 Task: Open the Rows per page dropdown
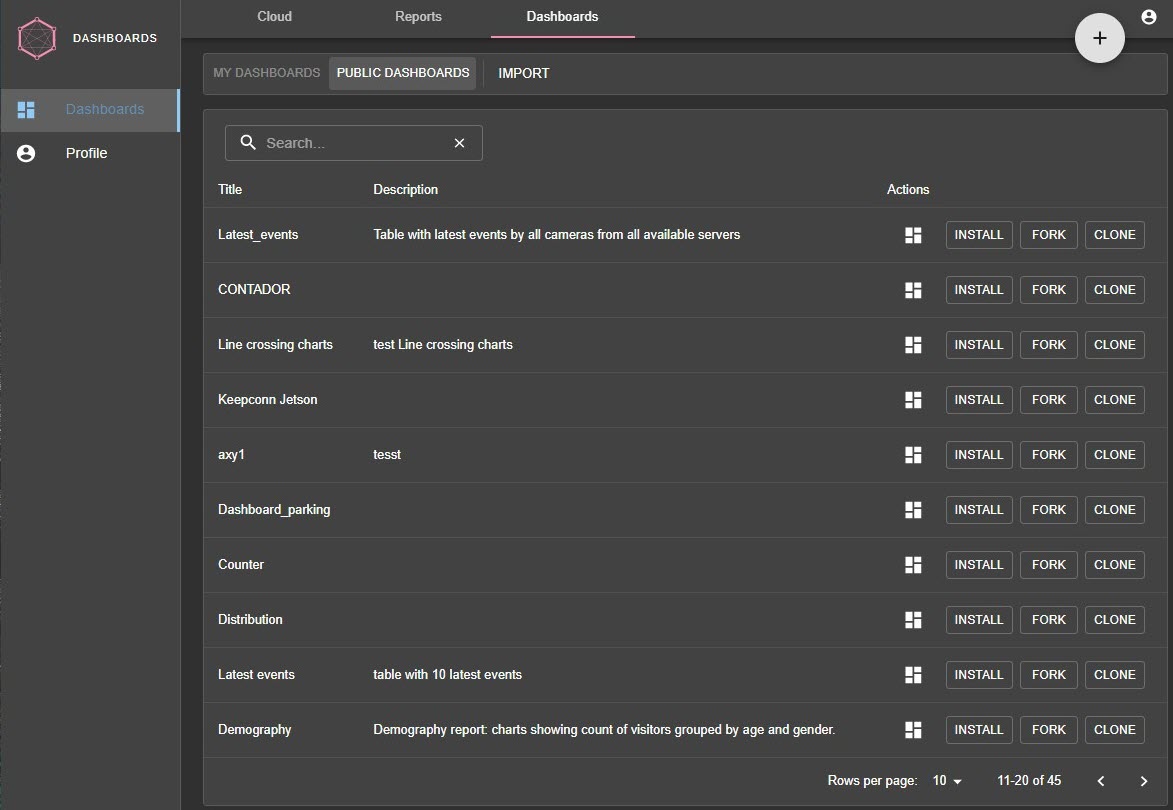(947, 781)
